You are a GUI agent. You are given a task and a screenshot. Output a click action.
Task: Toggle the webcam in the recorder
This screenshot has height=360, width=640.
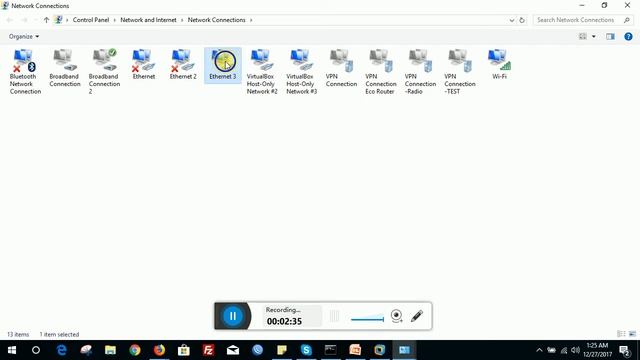[396, 316]
